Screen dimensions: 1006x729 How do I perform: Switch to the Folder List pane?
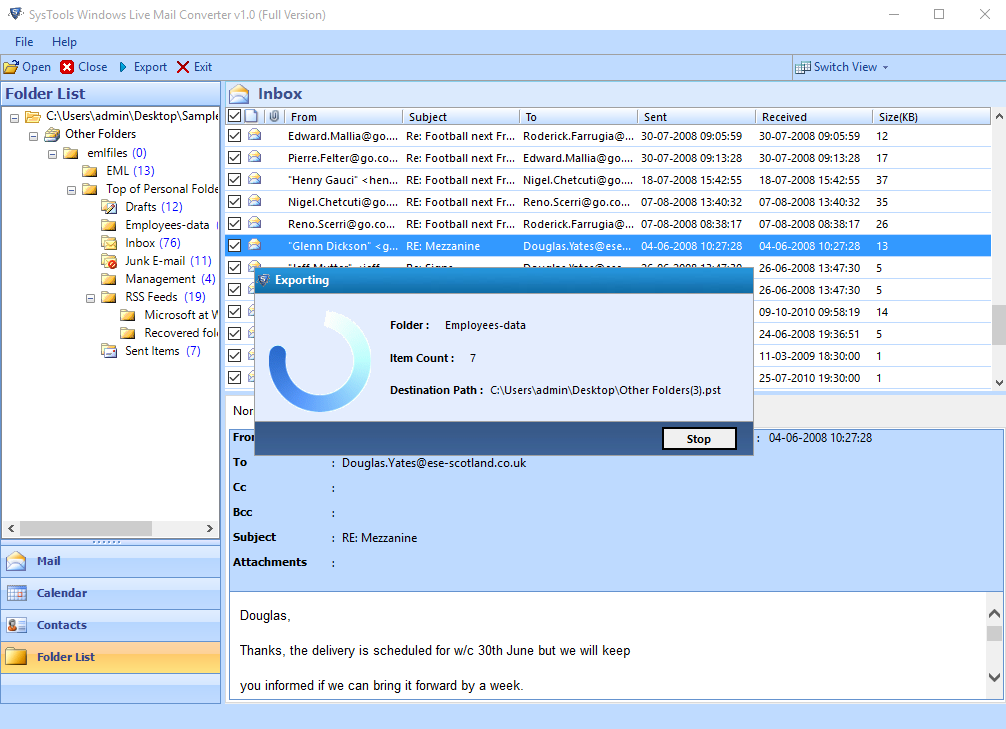[110, 657]
